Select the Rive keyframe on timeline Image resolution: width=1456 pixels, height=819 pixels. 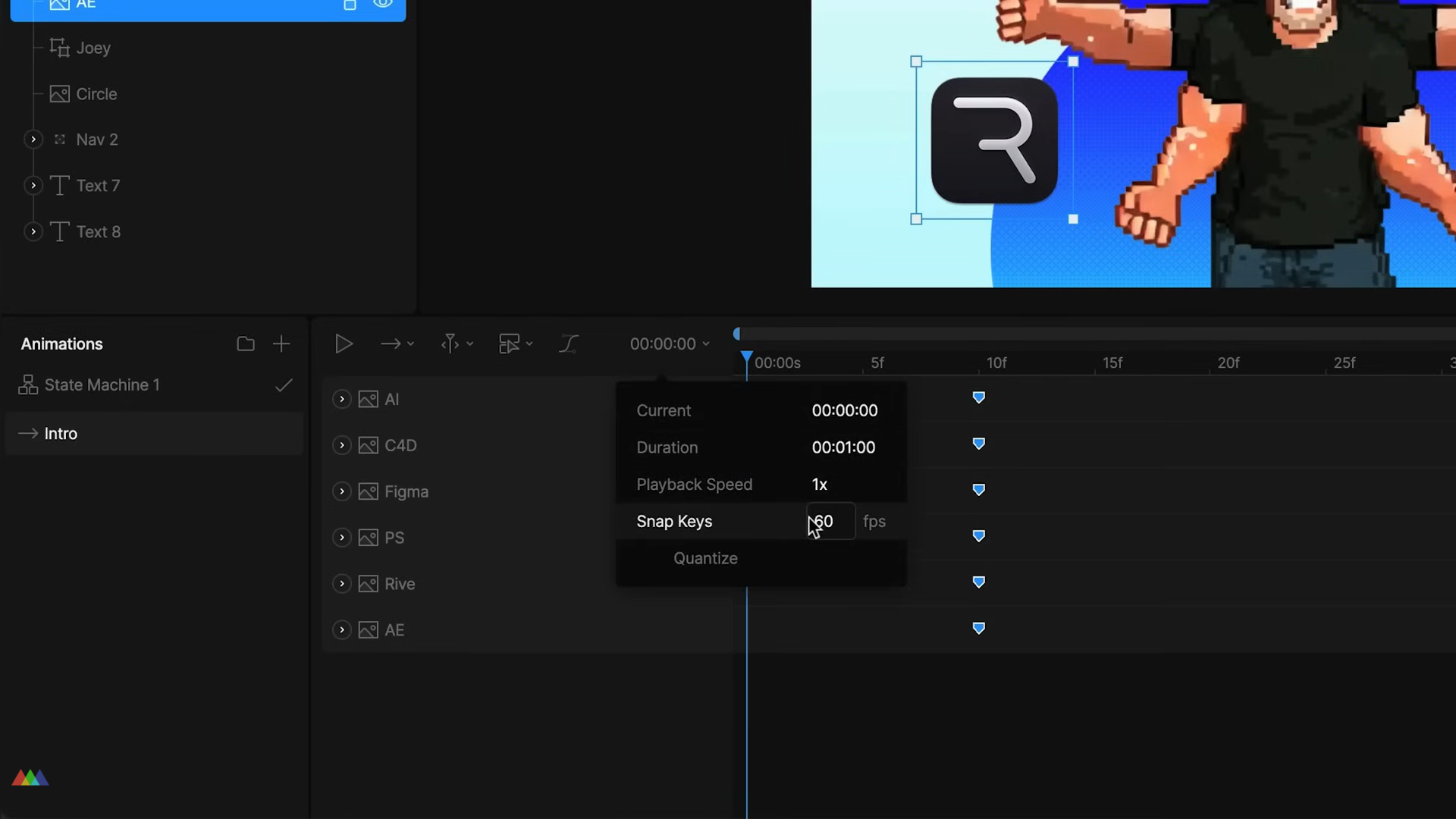pyautogui.click(x=979, y=582)
